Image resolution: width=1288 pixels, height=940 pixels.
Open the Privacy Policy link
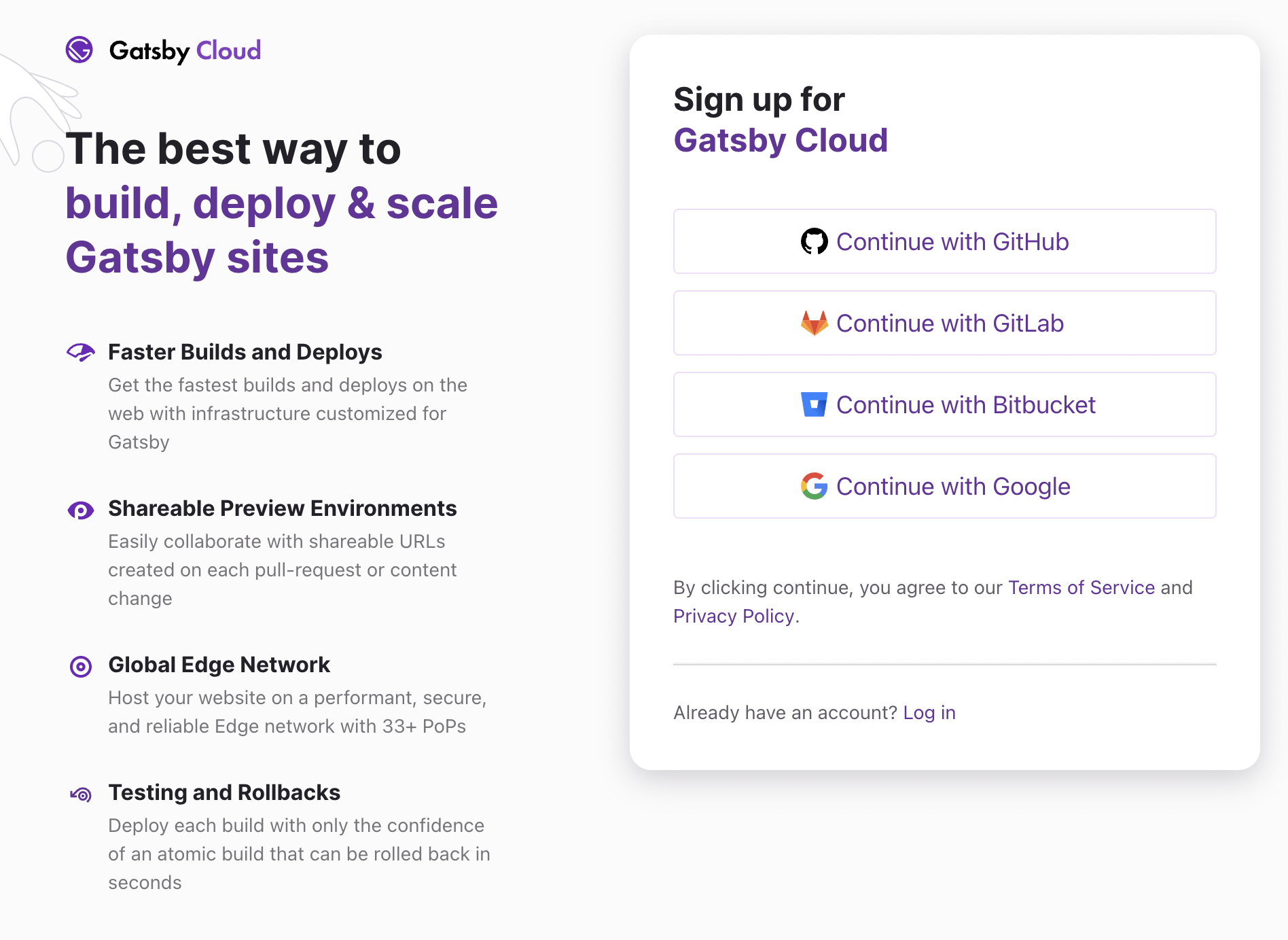(x=734, y=616)
